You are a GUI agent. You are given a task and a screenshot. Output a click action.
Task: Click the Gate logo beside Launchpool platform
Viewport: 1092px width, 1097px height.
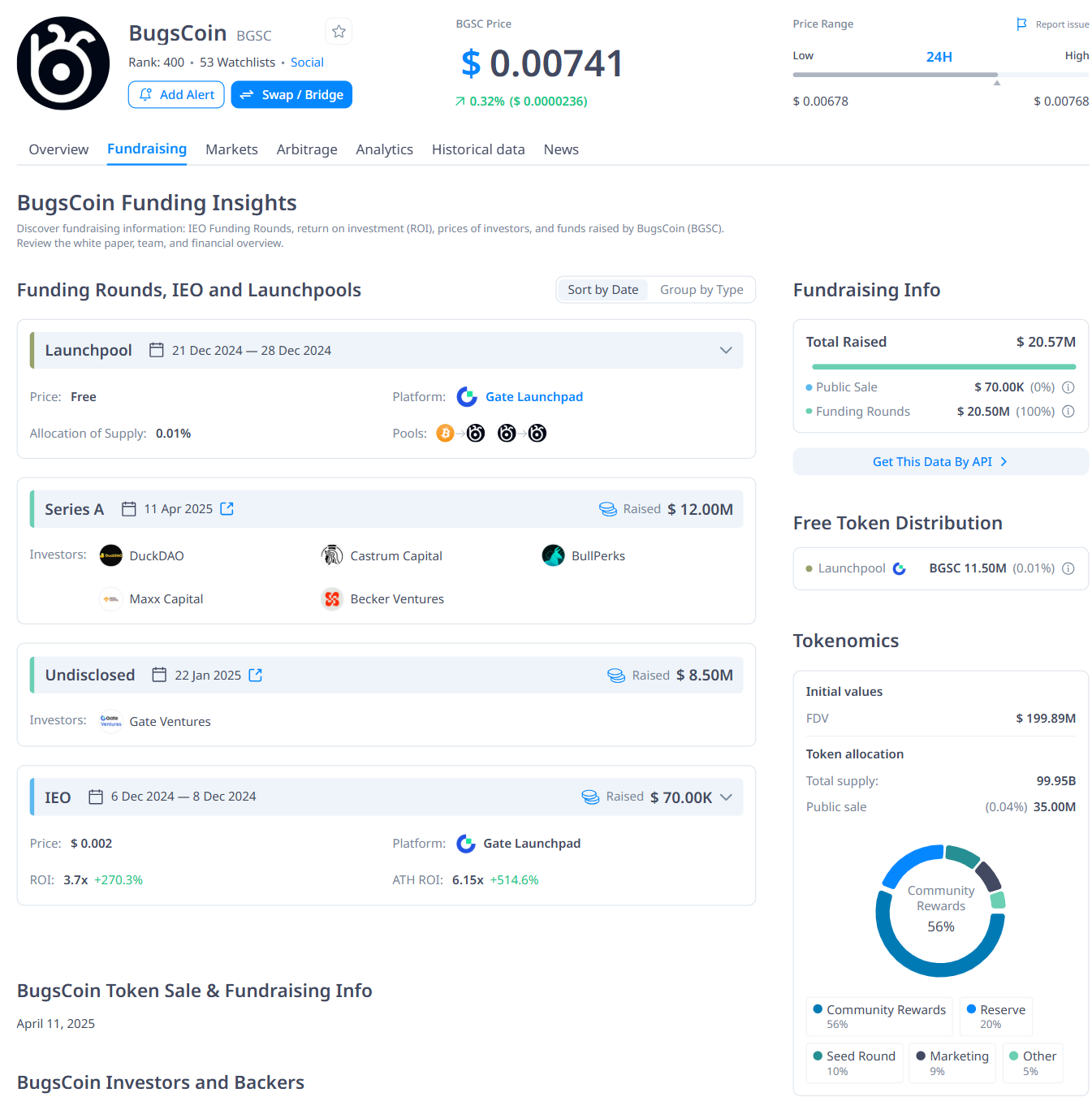coord(467,397)
